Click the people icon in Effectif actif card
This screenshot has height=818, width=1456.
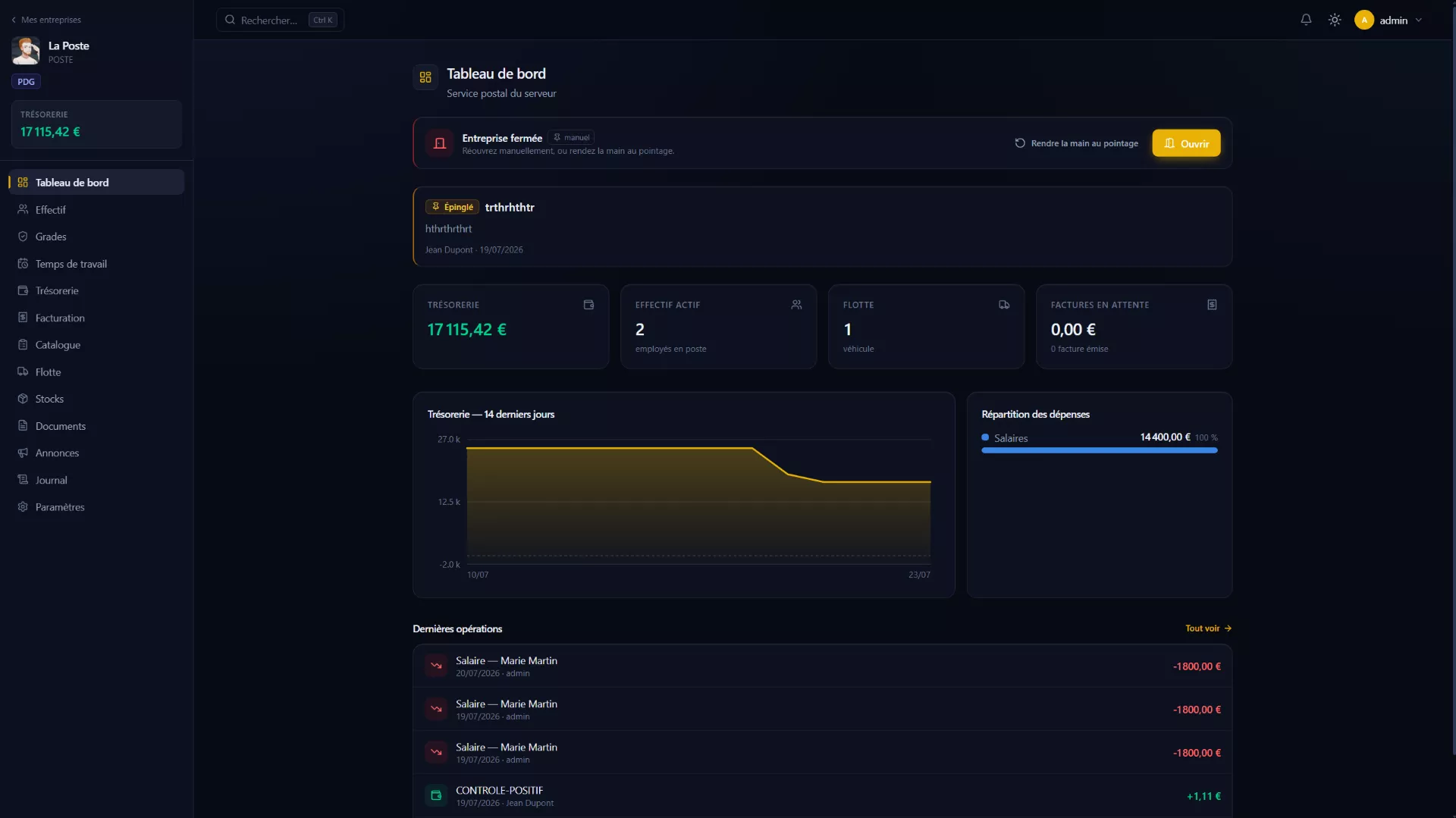pos(796,305)
